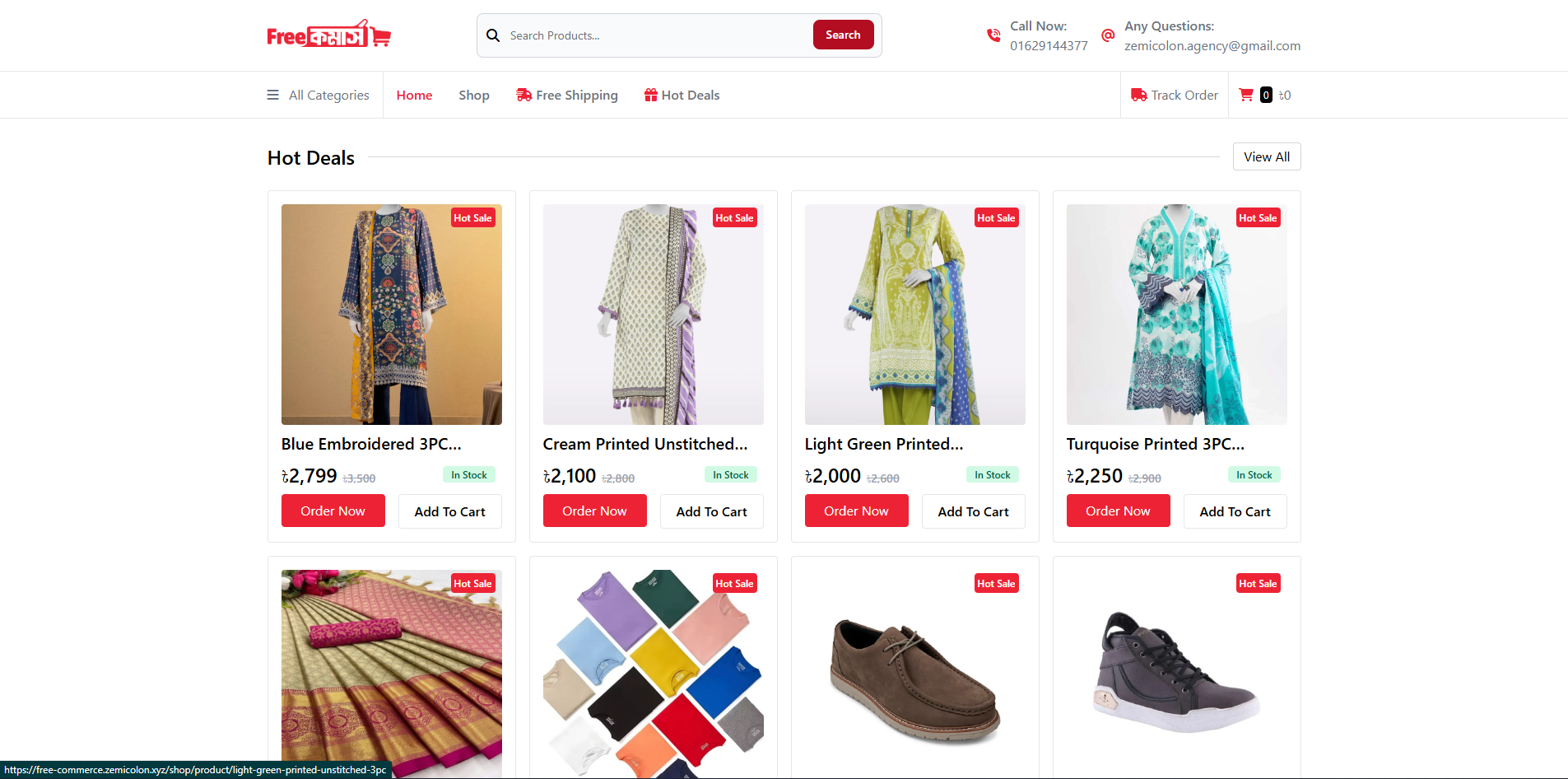Click the Free Shipping truck icon

(523, 95)
